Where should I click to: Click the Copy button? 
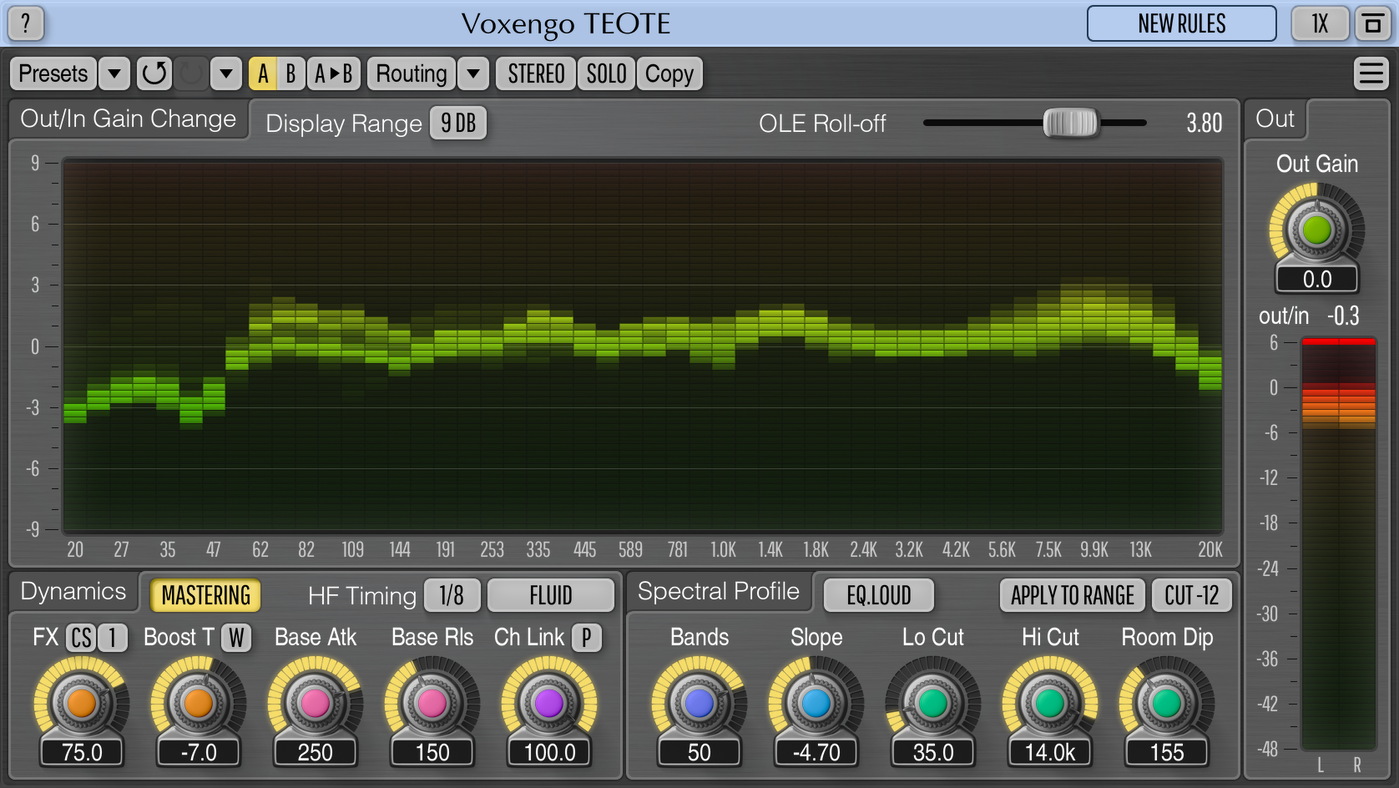click(x=669, y=73)
